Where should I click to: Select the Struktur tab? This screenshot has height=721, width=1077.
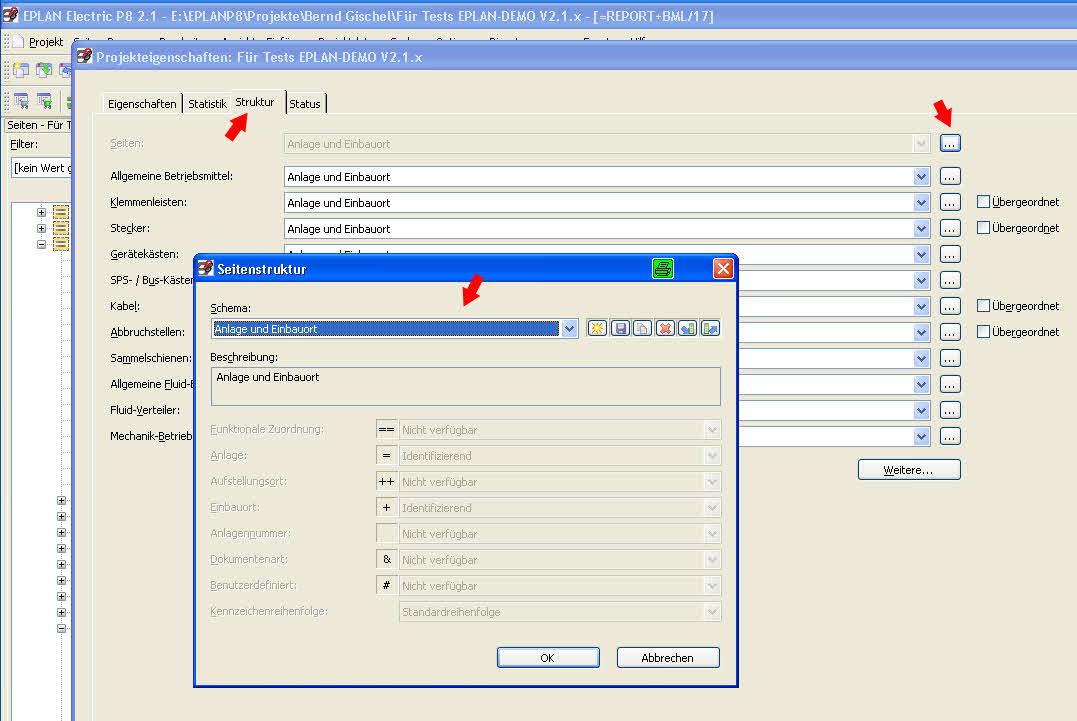point(255,102)
